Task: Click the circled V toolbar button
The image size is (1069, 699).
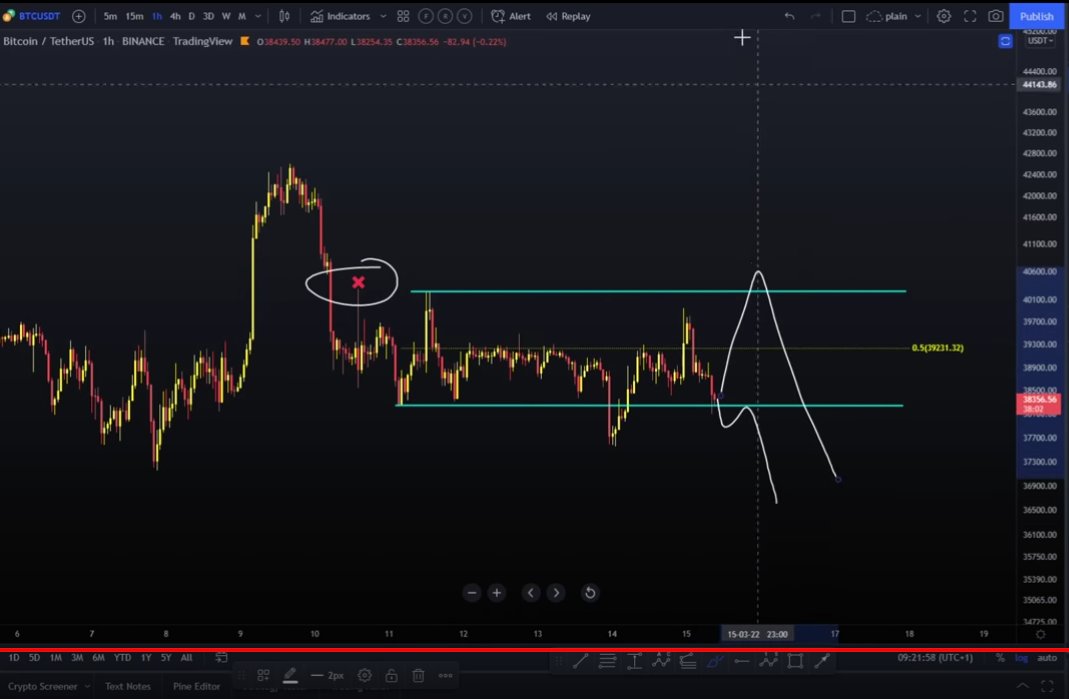Action: click(x=464, y=16)
